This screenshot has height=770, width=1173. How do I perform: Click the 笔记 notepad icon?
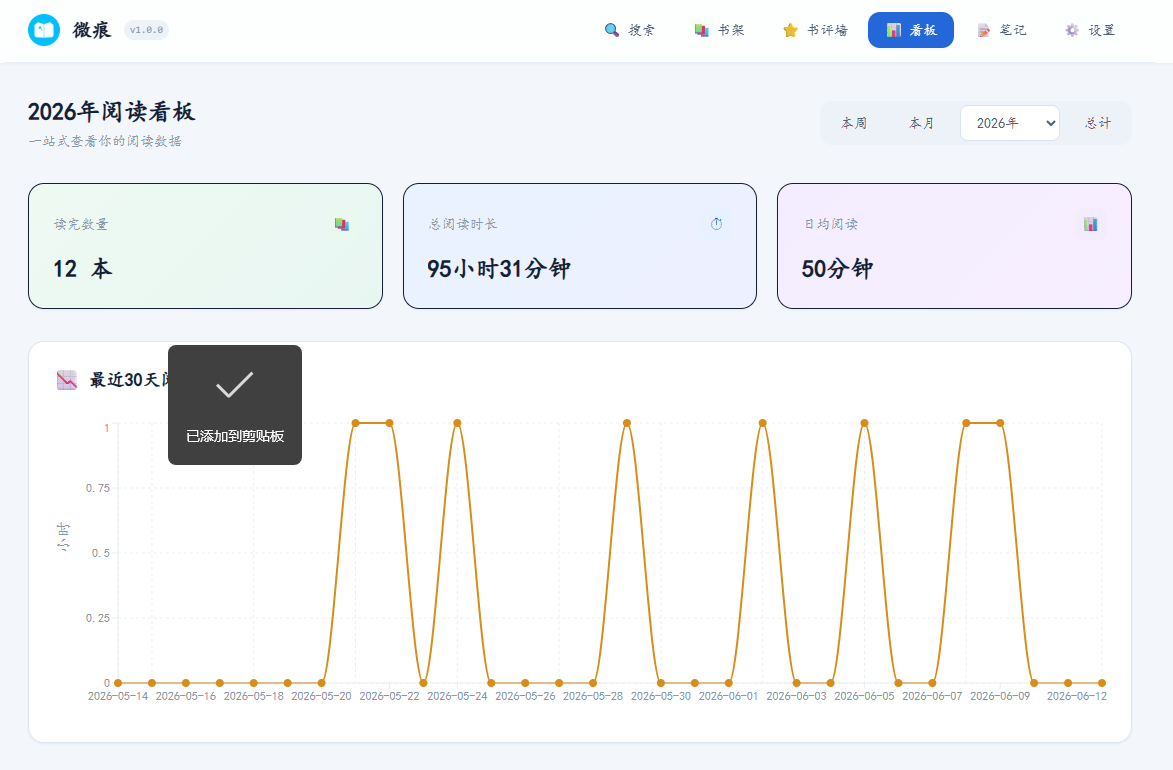pos(984,30)
